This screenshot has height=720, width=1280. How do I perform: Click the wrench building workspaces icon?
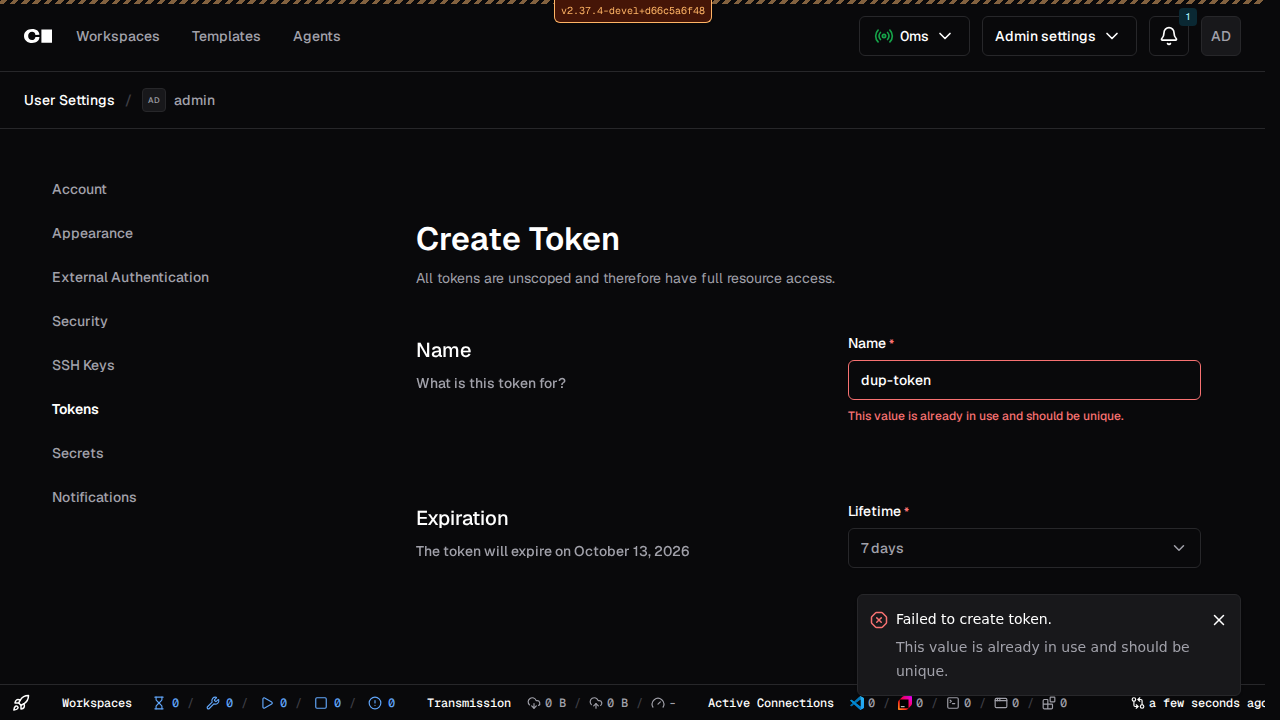click(212, 703)
